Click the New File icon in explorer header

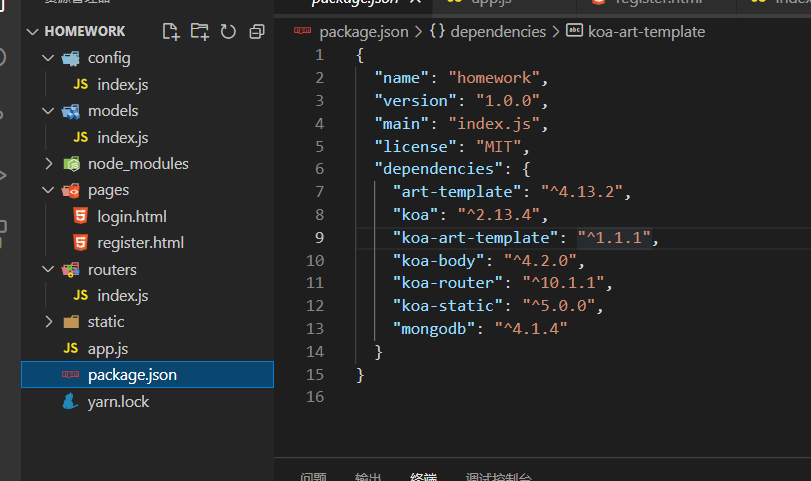pyautogui.click(x=171, y=32)
